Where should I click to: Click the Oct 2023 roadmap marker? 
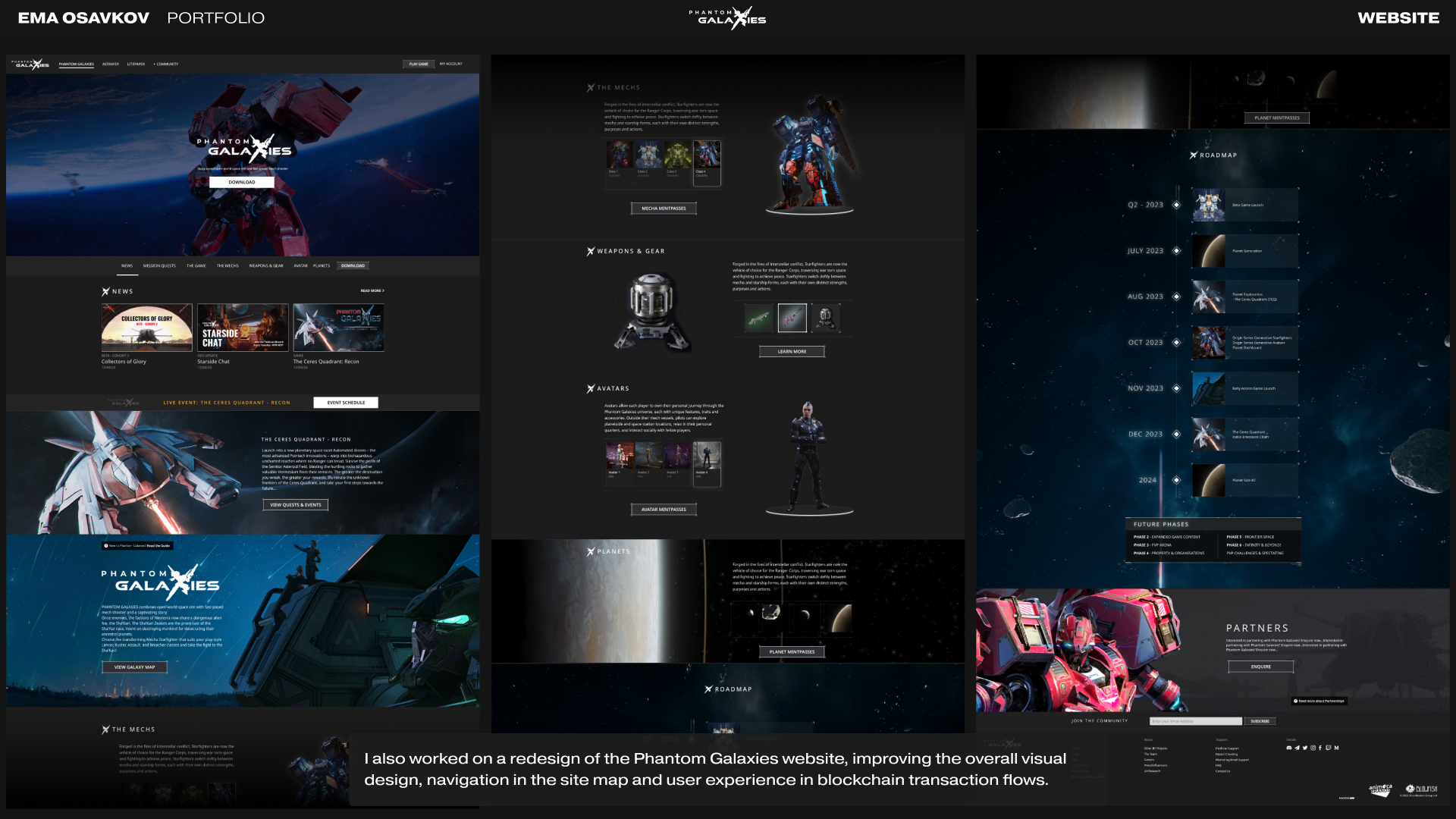(1176, 343)
